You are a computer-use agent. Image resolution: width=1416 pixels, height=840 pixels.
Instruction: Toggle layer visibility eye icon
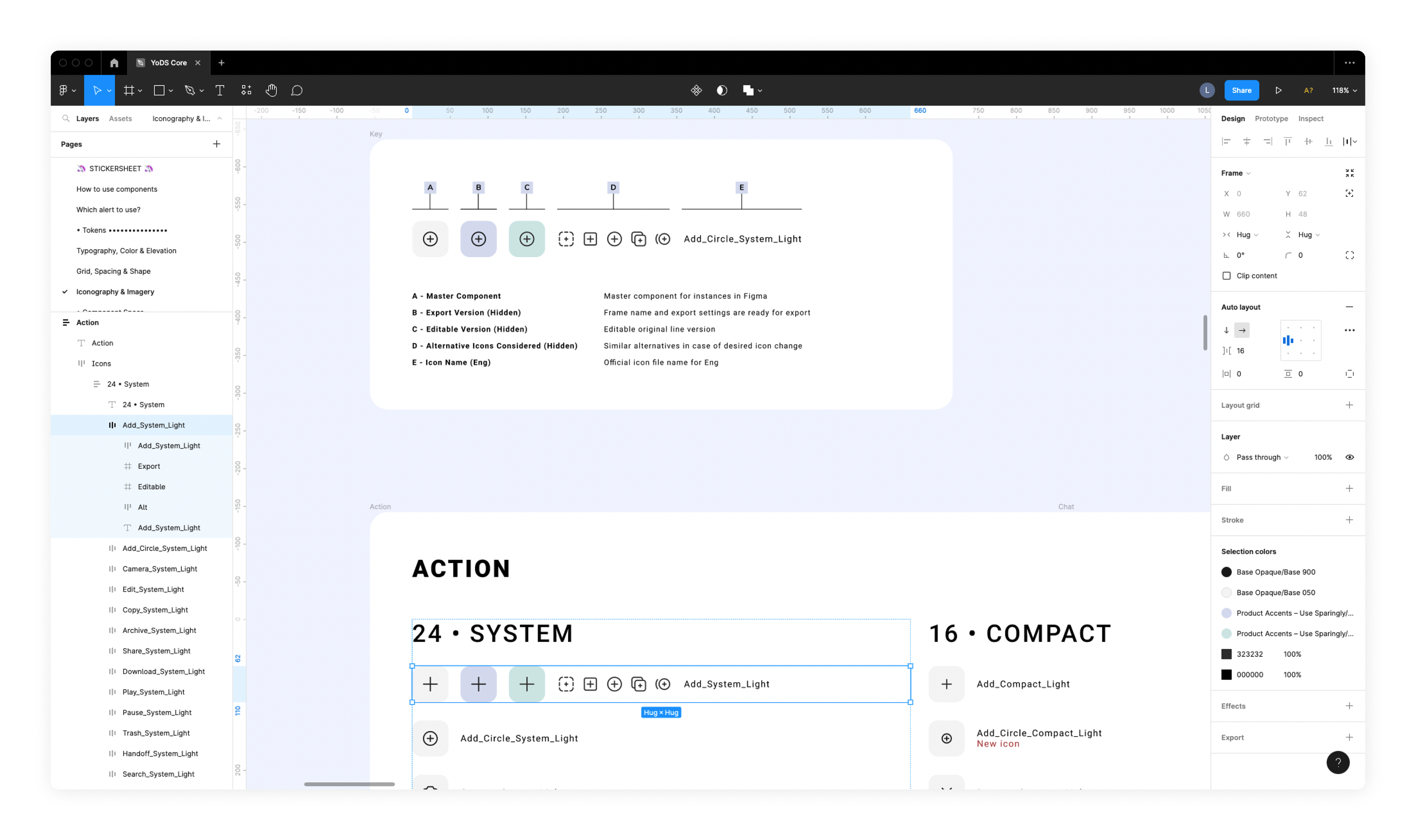(x=1349, y=457)
